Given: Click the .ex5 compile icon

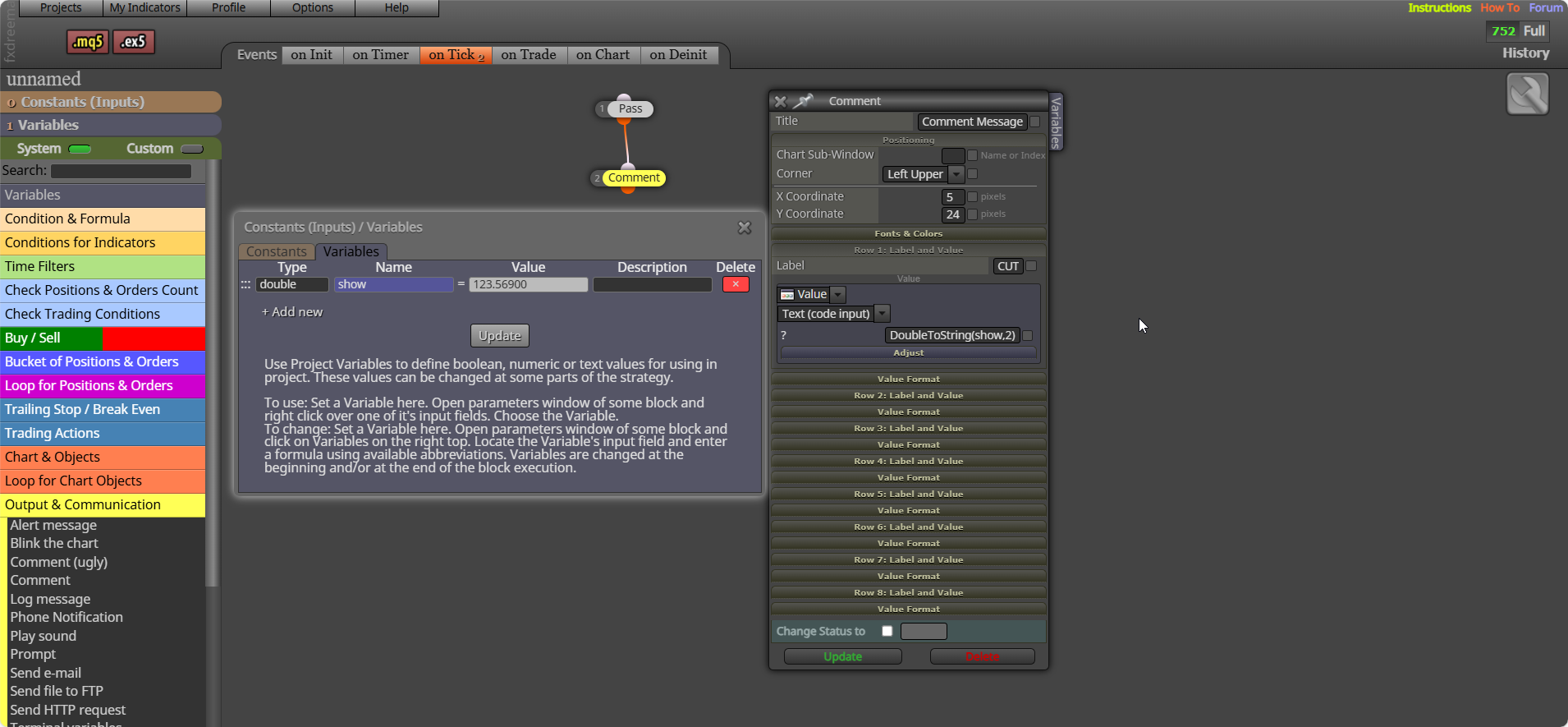Looking at the screenshot, I should [x=134, y=42].
